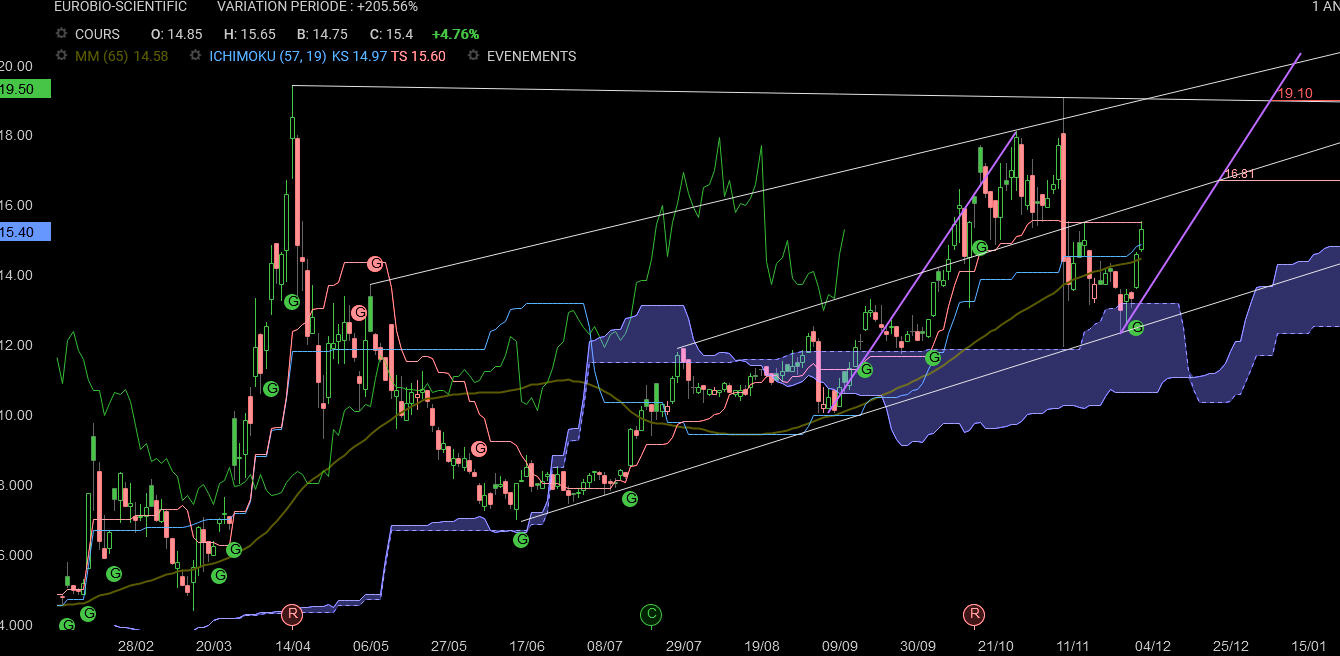
Task: Click green G signal marker above 08/07
Action: [x=629, y=498]
